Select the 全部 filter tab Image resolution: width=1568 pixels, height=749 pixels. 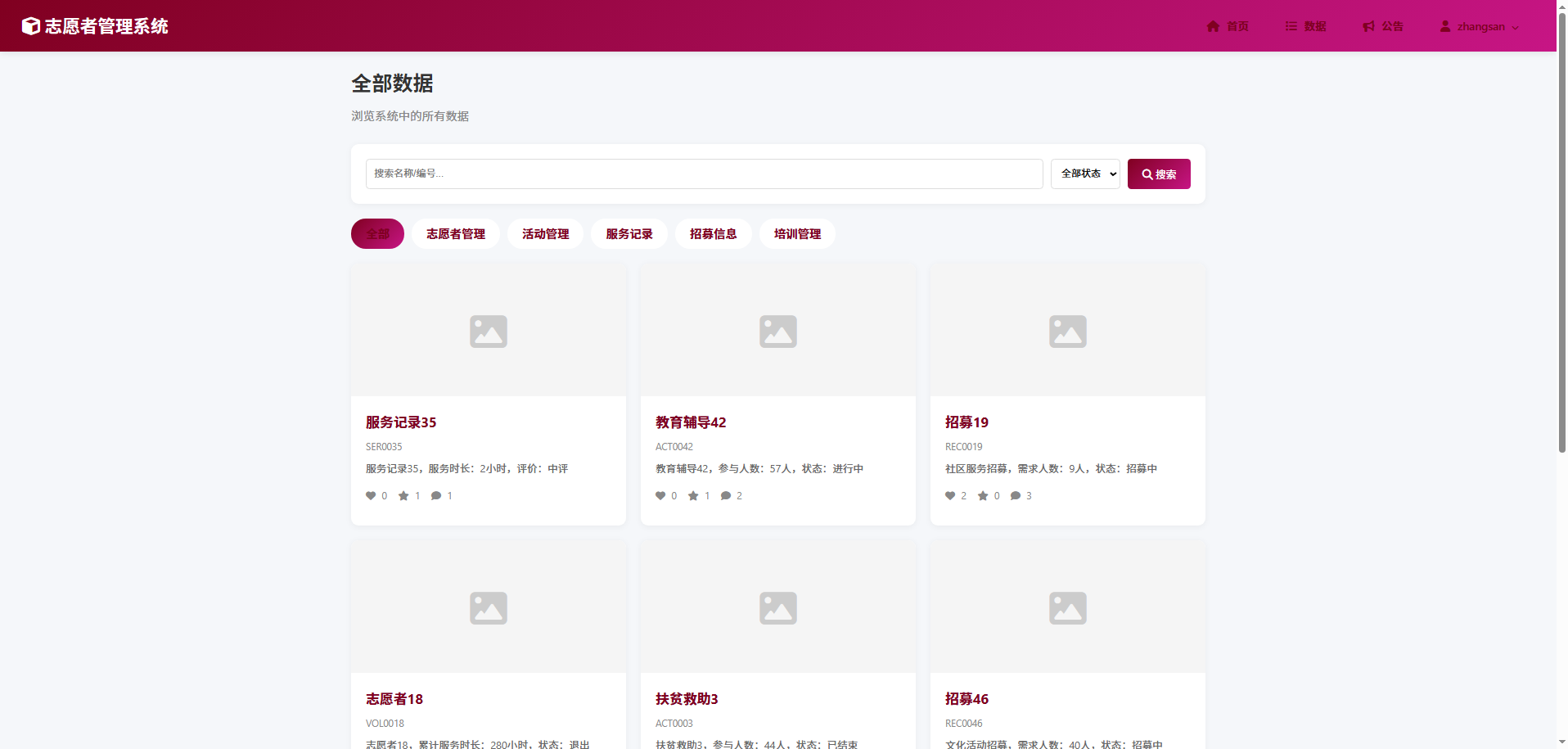[377, 234]
